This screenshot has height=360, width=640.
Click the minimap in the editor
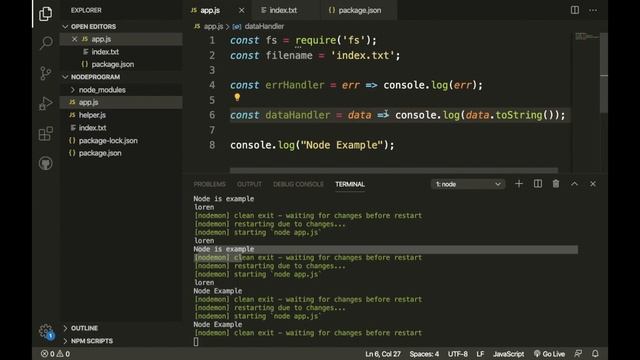pos(586,37)
